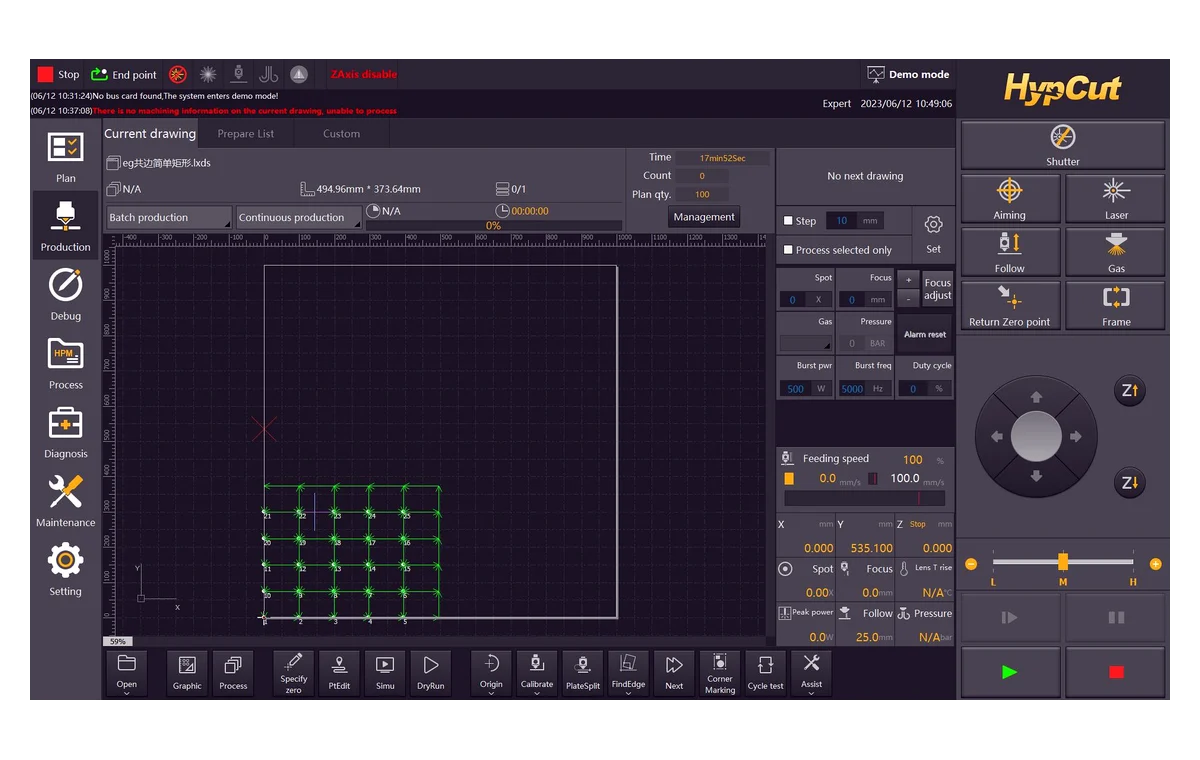Click the DryRun tool
Viewport: 1200px width, 760px height.
pos(431,673)
